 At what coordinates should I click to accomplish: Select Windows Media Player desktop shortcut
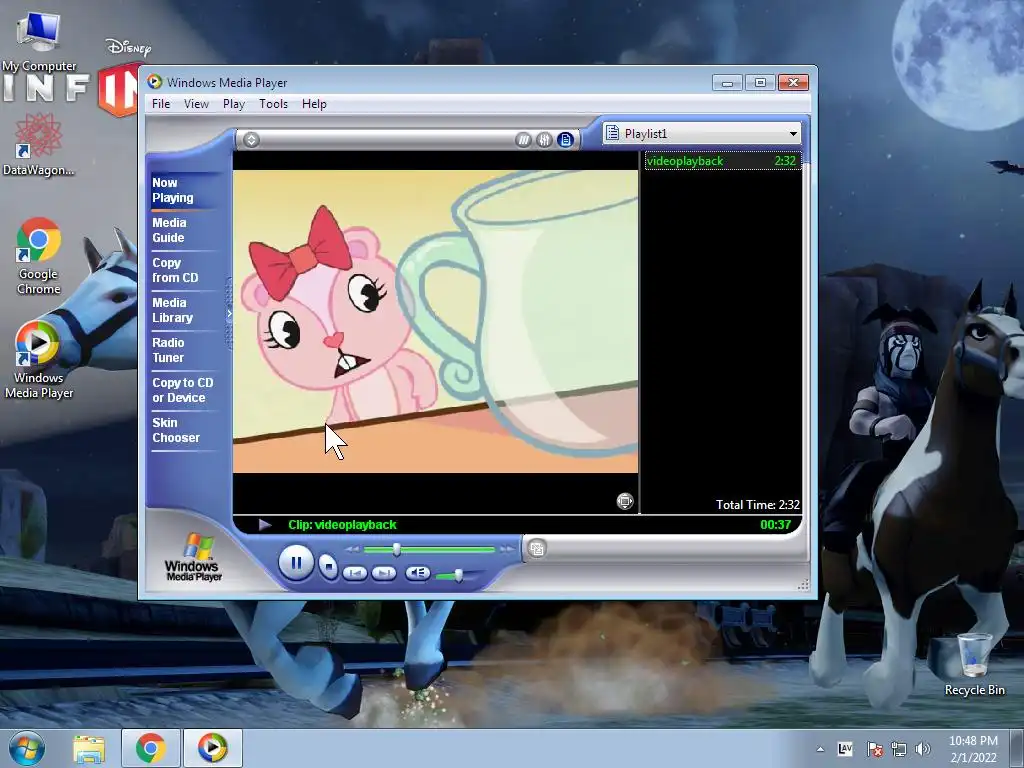coord(39,360)
